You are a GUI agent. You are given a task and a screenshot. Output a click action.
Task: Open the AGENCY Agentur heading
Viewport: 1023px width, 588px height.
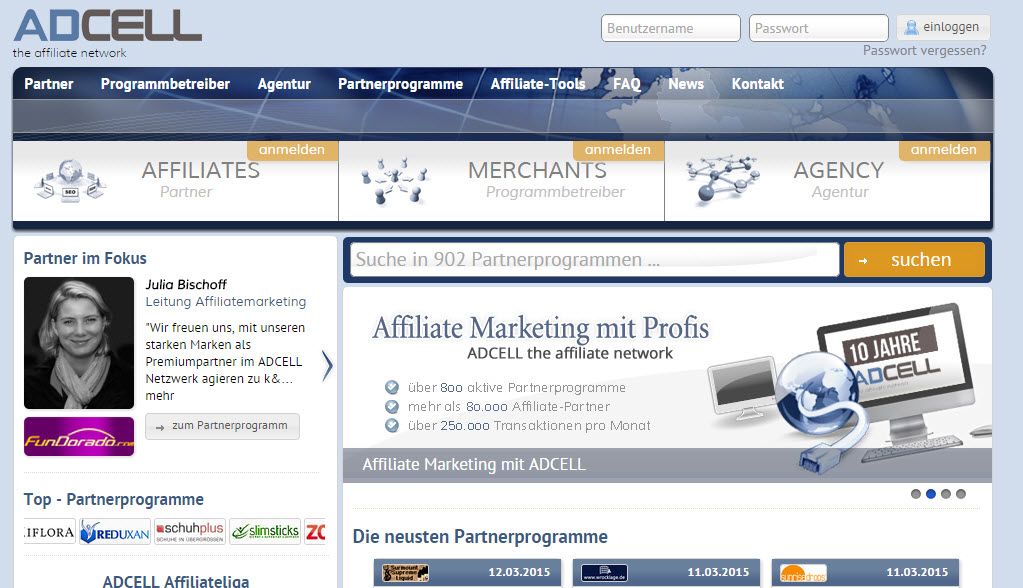pyautogui.click(x=838, y=179)
